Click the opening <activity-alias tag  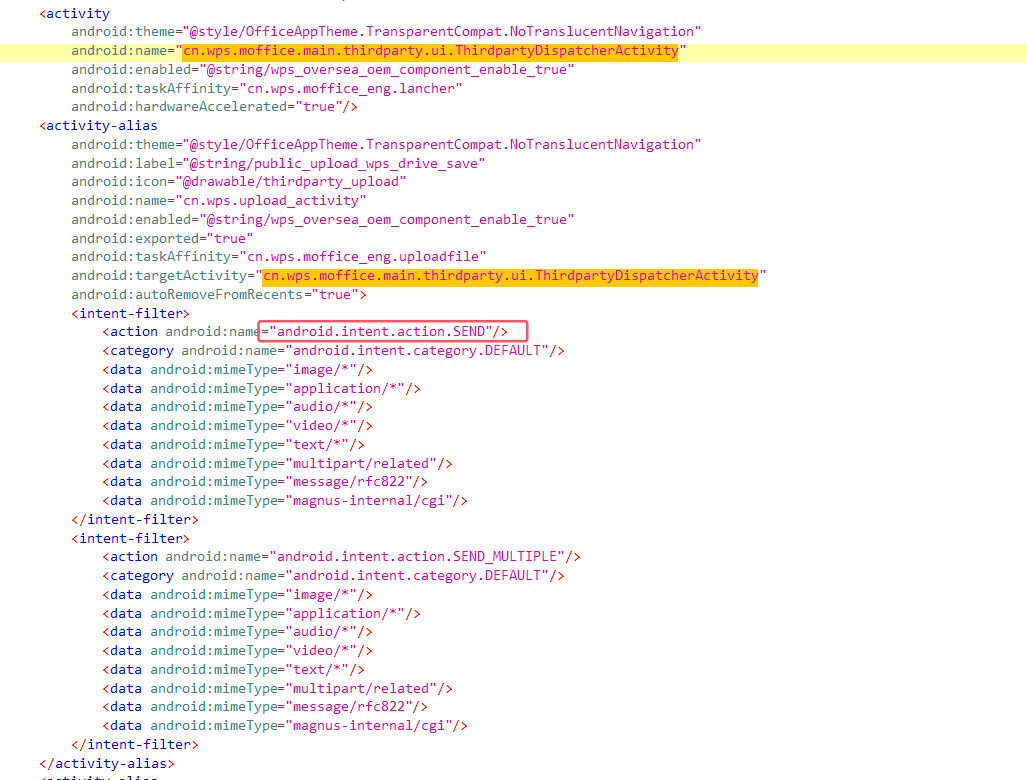click(98, 126)
